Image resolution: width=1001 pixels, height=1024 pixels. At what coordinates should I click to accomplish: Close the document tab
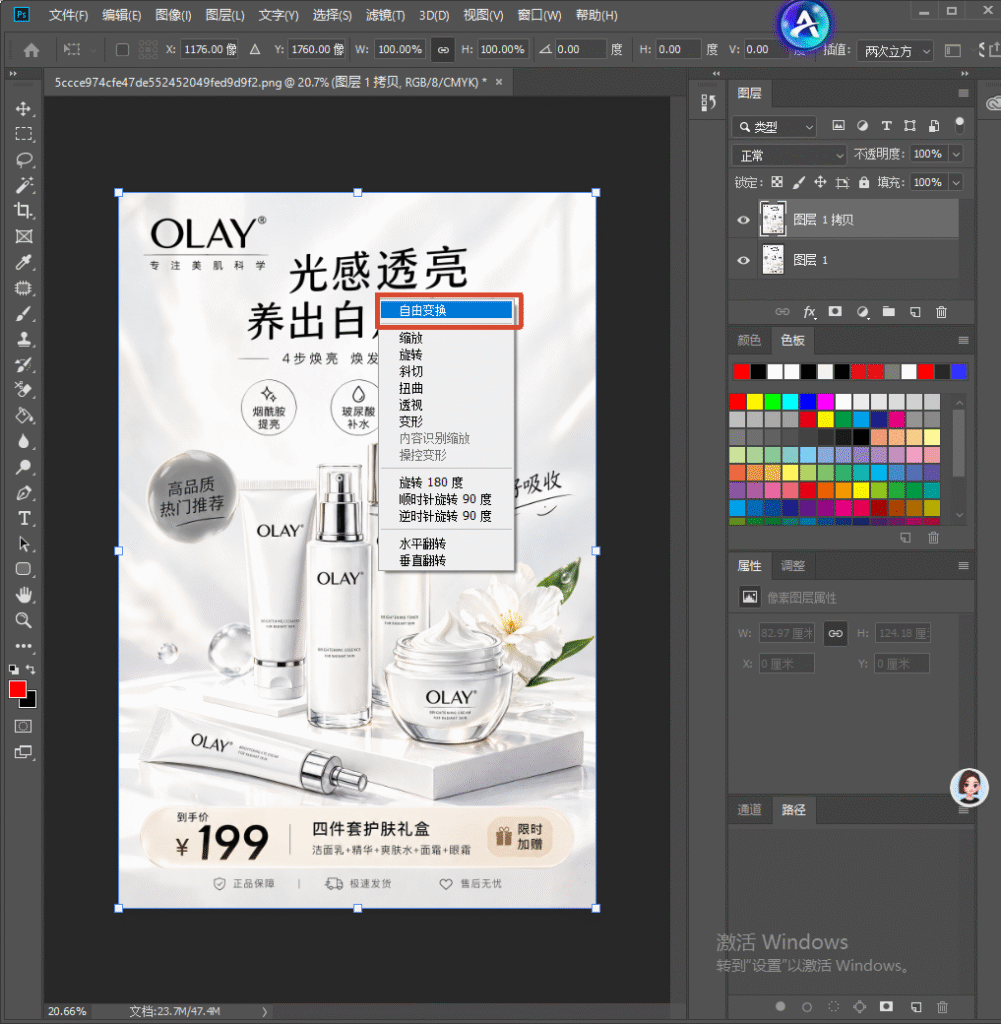(x=499, y=82)
